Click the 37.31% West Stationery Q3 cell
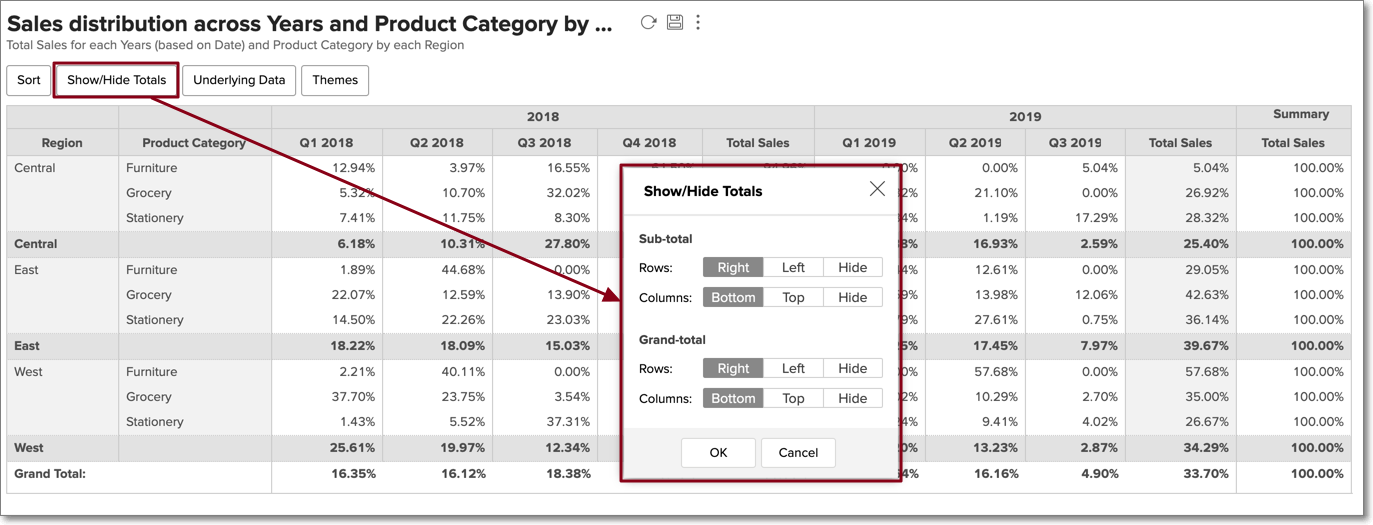Viewport: 1373px width, 525px height. click(x=544, y=422)
